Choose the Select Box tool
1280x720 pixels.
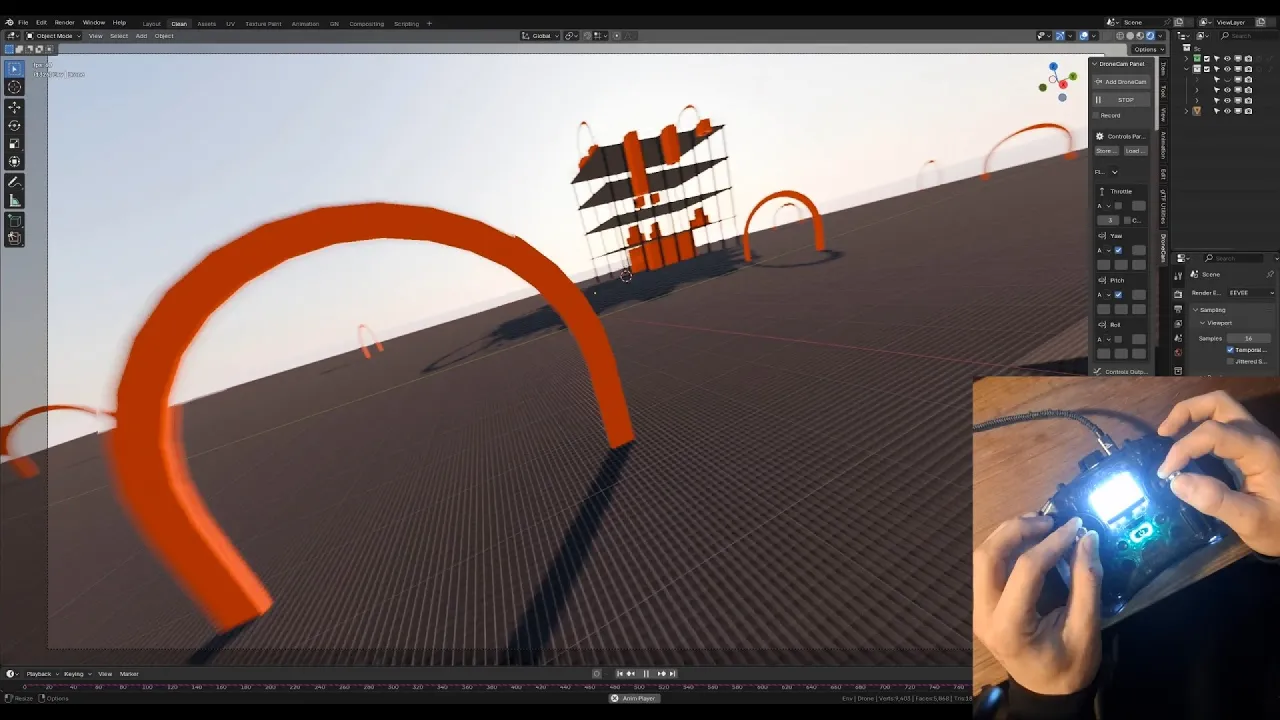15,68
